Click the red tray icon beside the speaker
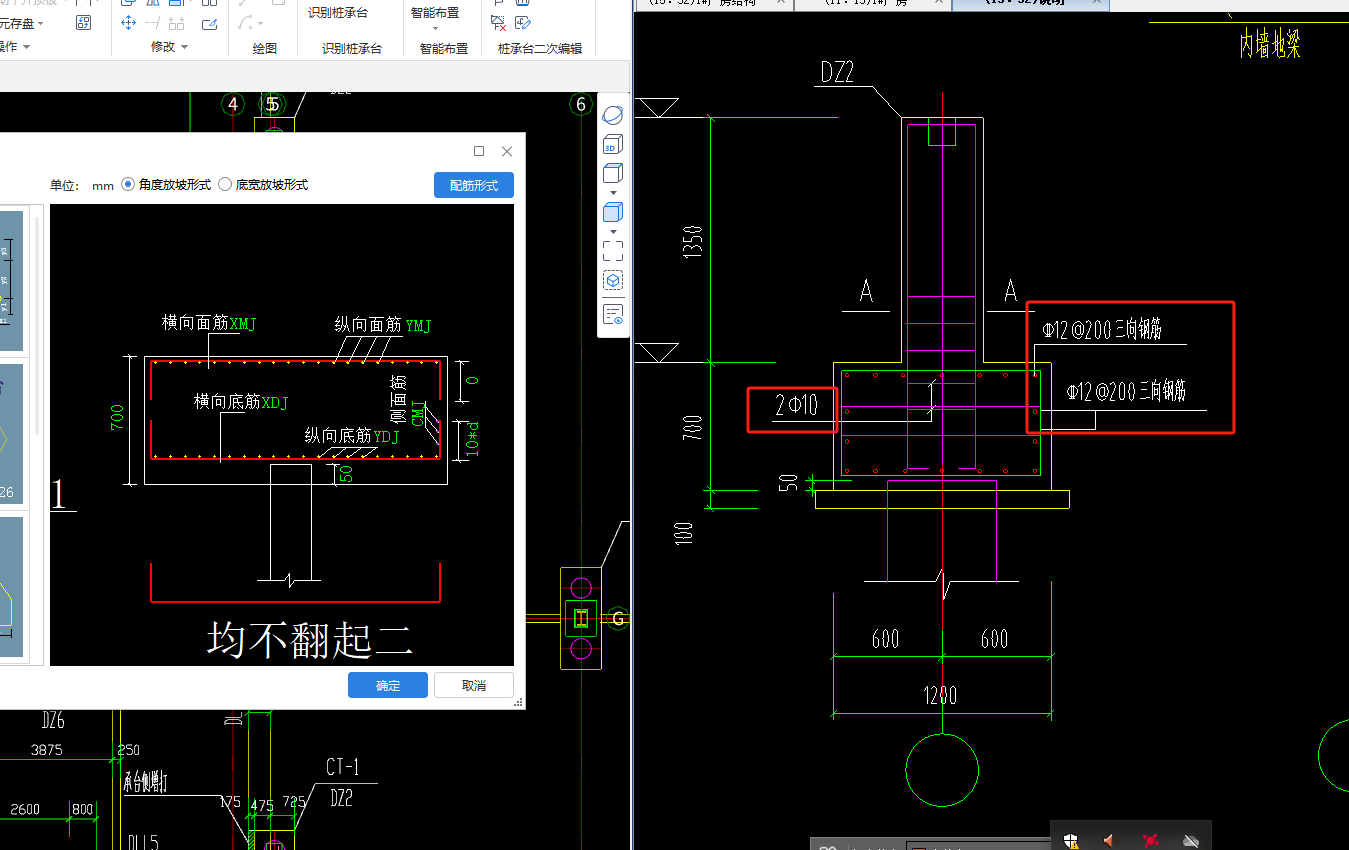Image resolution: width=1349 pixels, height=850 pixels. point(1150,841)
